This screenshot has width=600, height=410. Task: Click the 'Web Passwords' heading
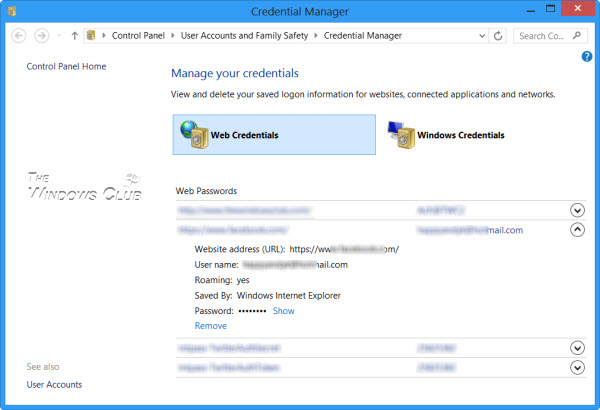coord(206,191)
